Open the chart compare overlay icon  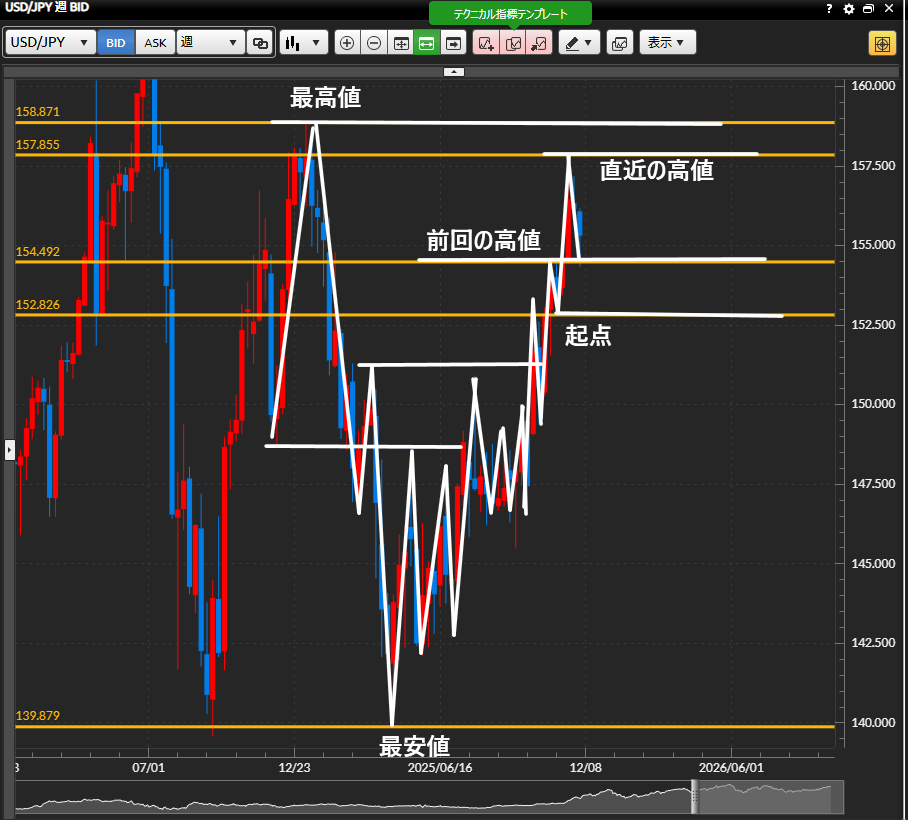[619, 43]
